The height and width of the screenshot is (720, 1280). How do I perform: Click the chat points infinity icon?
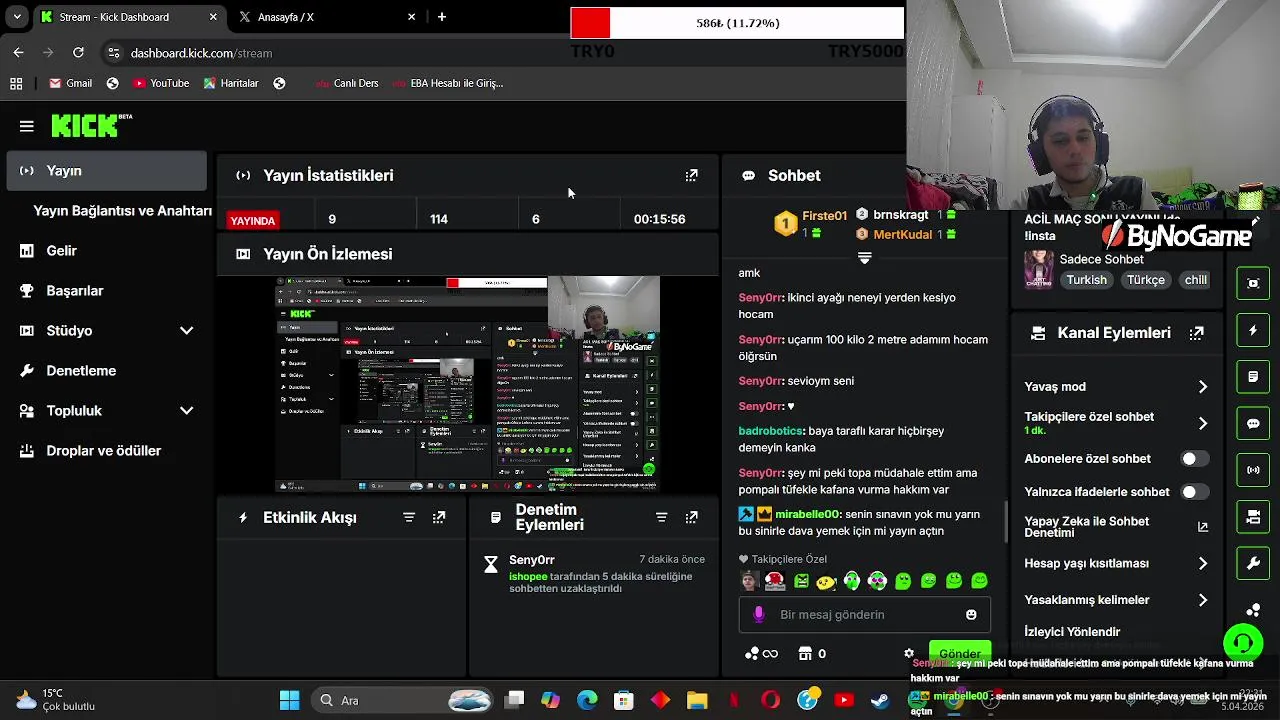762,654
